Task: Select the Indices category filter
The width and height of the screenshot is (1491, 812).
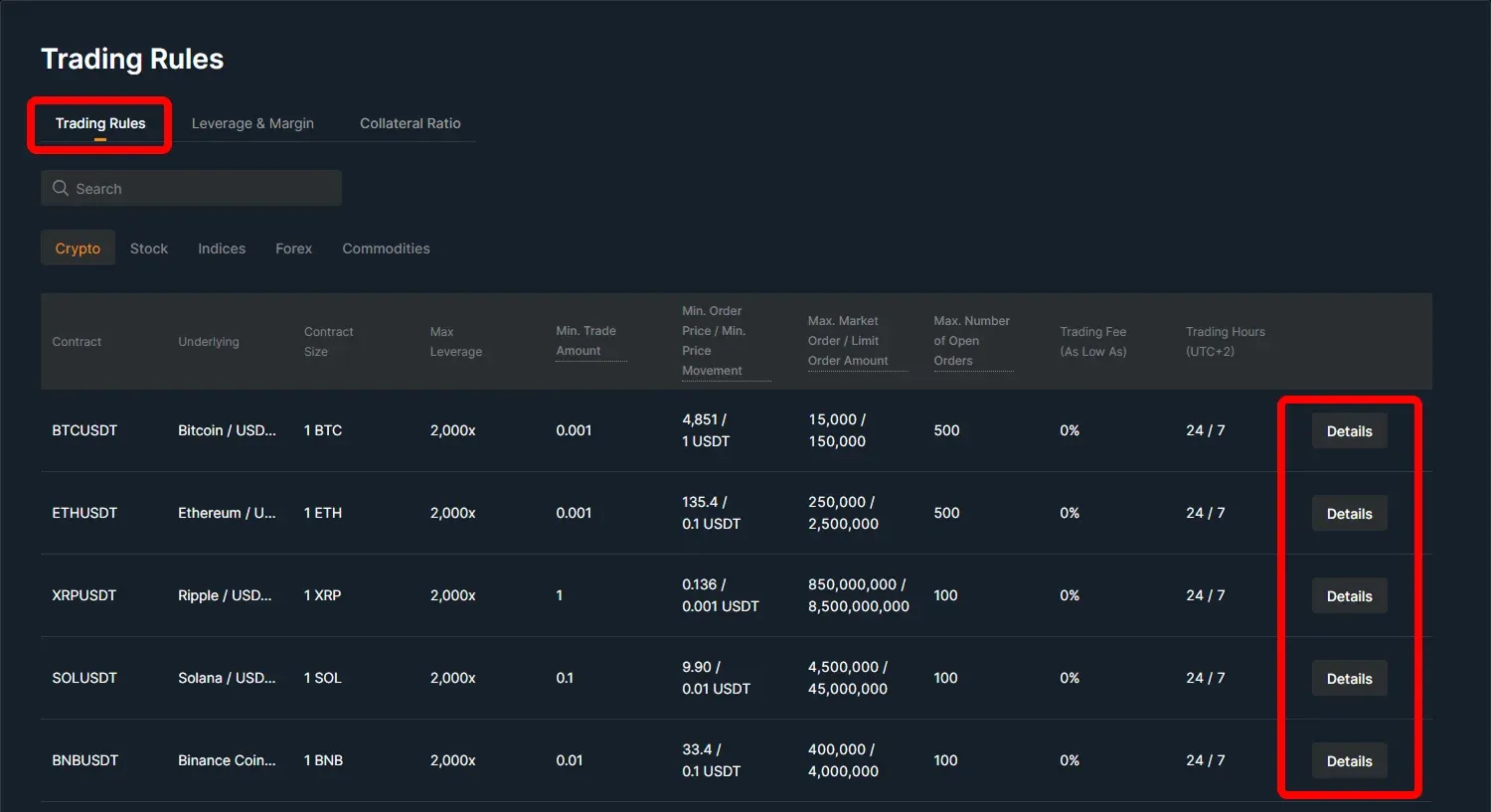Action: click(x=222, y=248)
